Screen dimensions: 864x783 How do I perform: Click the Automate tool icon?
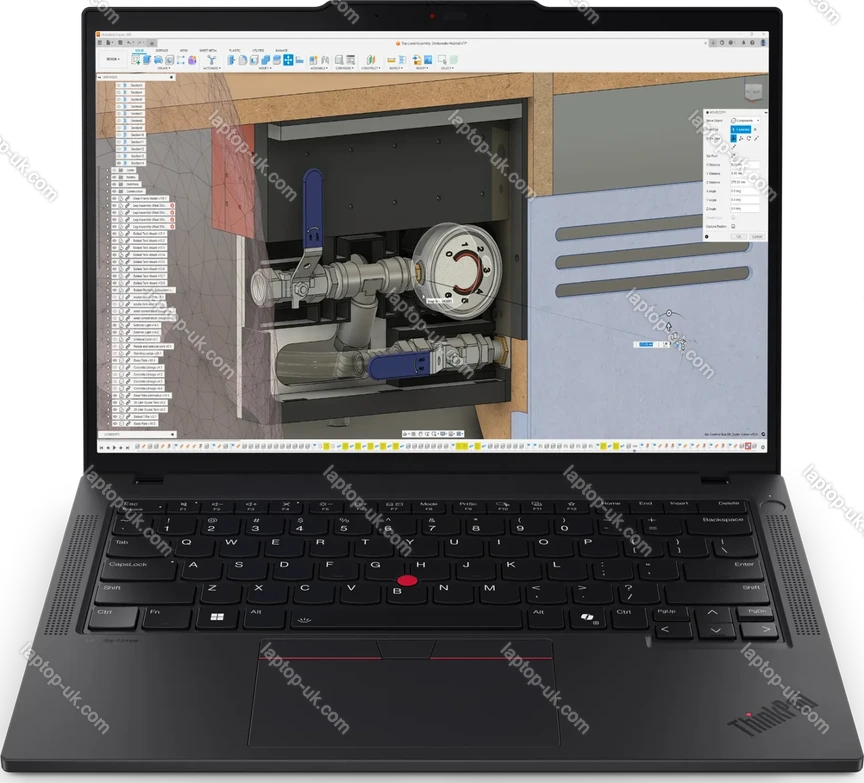[x=212, y=60]
